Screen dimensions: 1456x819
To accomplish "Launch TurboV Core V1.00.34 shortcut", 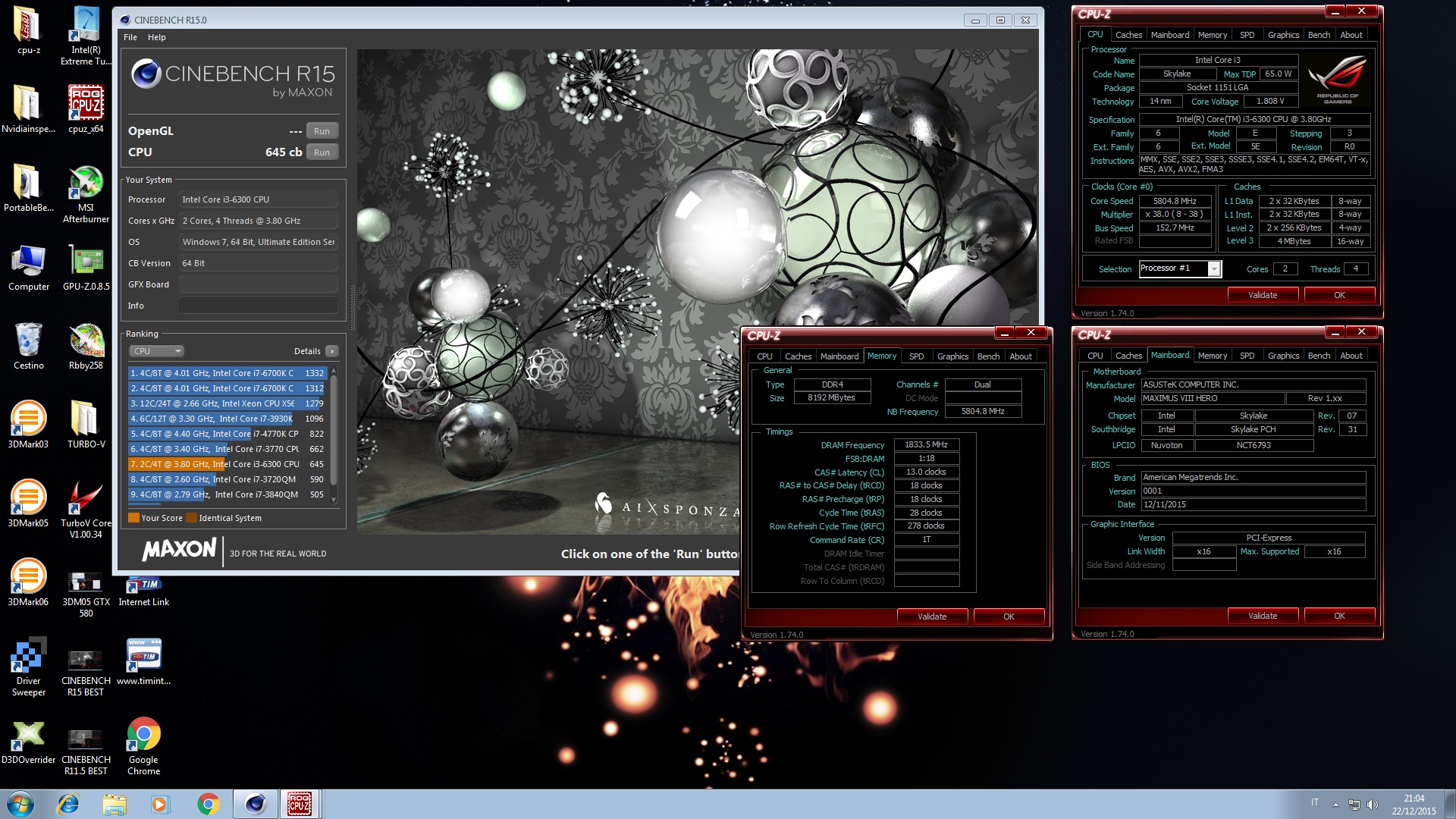I will [86, 509].
